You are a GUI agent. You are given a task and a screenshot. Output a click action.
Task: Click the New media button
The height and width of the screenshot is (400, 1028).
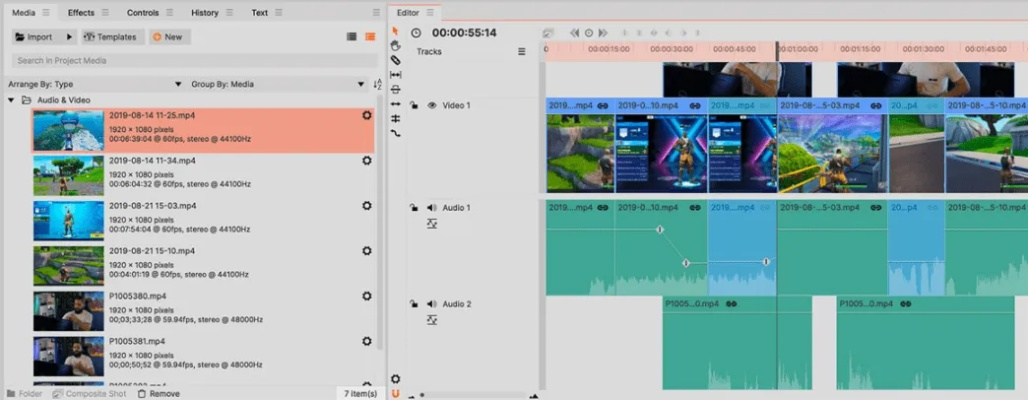click(x=168, y=37)
